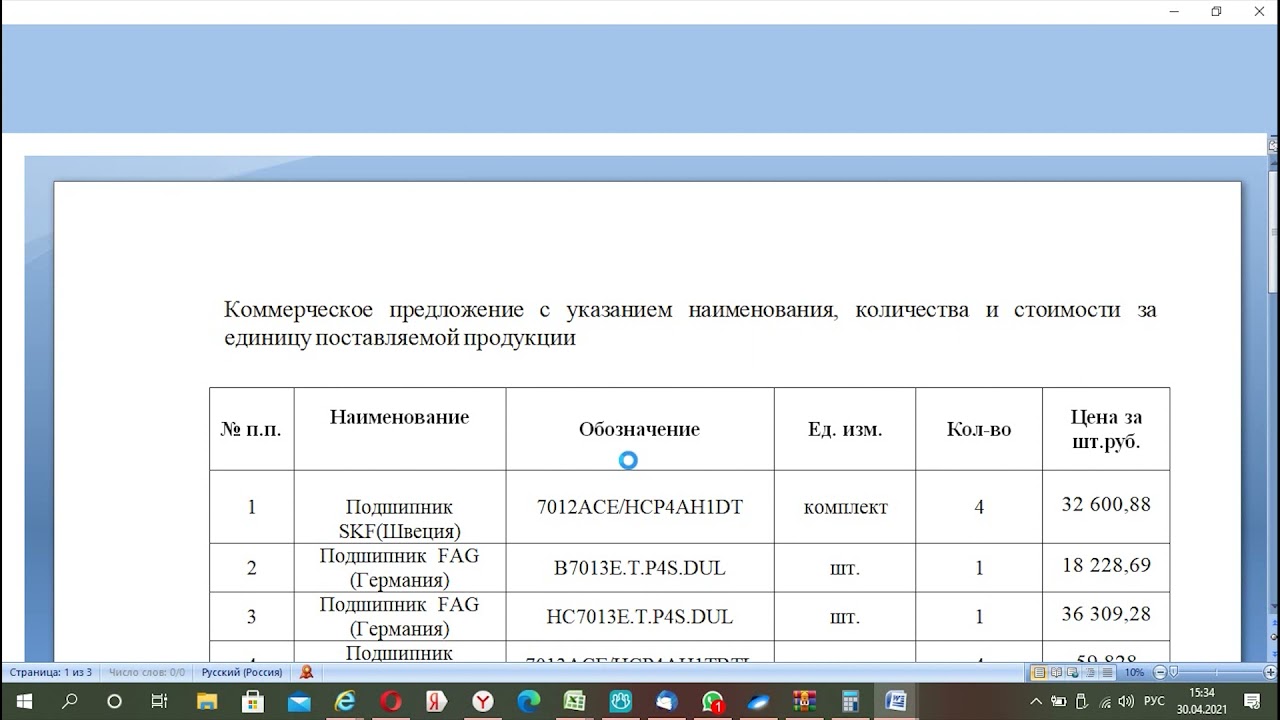The height and width of the screenshot is (720, 1280).
Task: Restore down the Word window
Action: pos(1216,12)
